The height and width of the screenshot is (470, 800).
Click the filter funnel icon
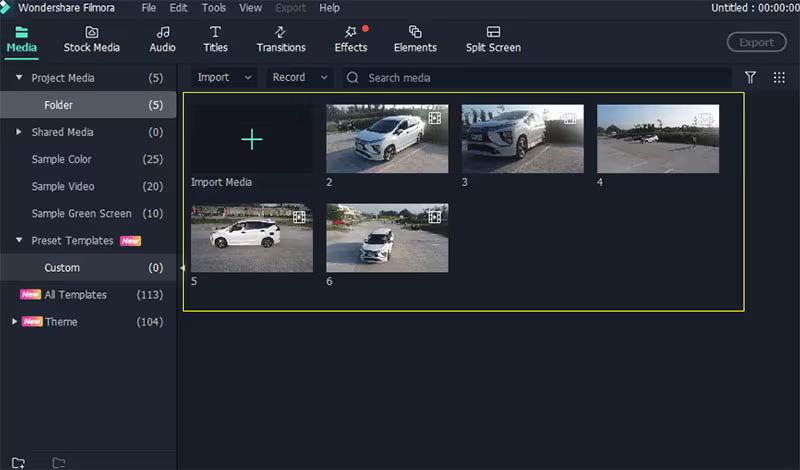click(x=750, y=78)
